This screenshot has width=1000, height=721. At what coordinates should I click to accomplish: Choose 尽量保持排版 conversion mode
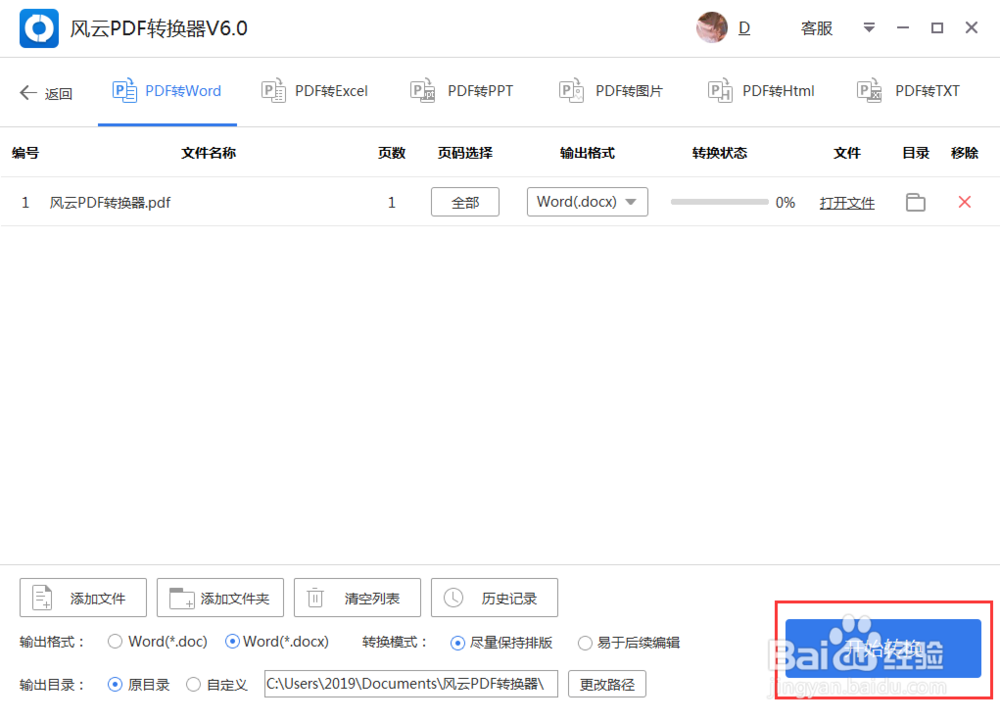457,643
